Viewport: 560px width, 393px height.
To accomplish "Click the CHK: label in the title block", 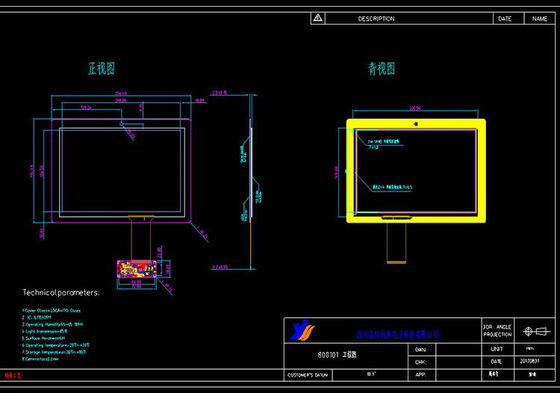I will point(420,362).
